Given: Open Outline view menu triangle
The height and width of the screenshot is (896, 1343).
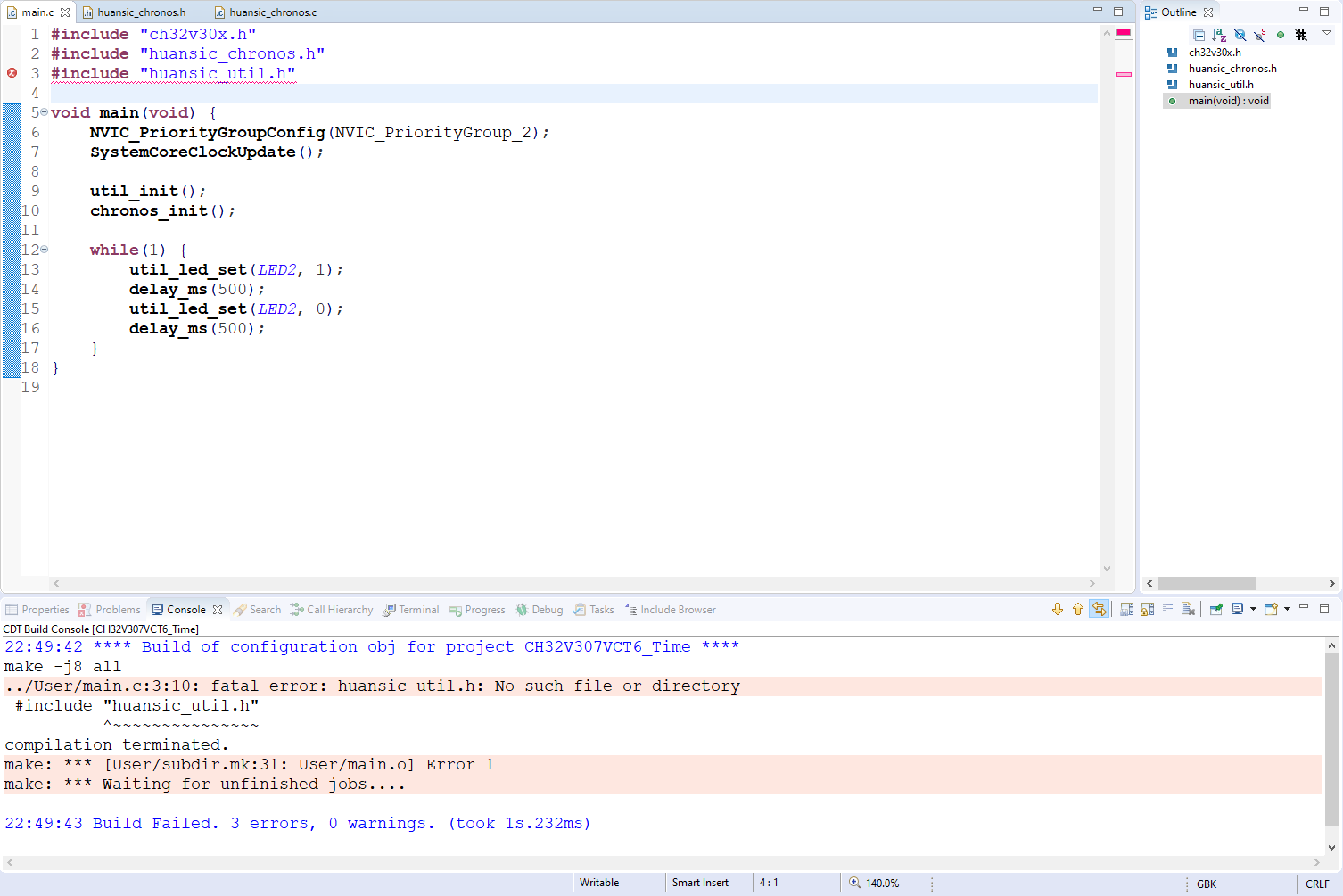Looking at the screenshot, I should pyautogui.click(x=1327, y=33).
